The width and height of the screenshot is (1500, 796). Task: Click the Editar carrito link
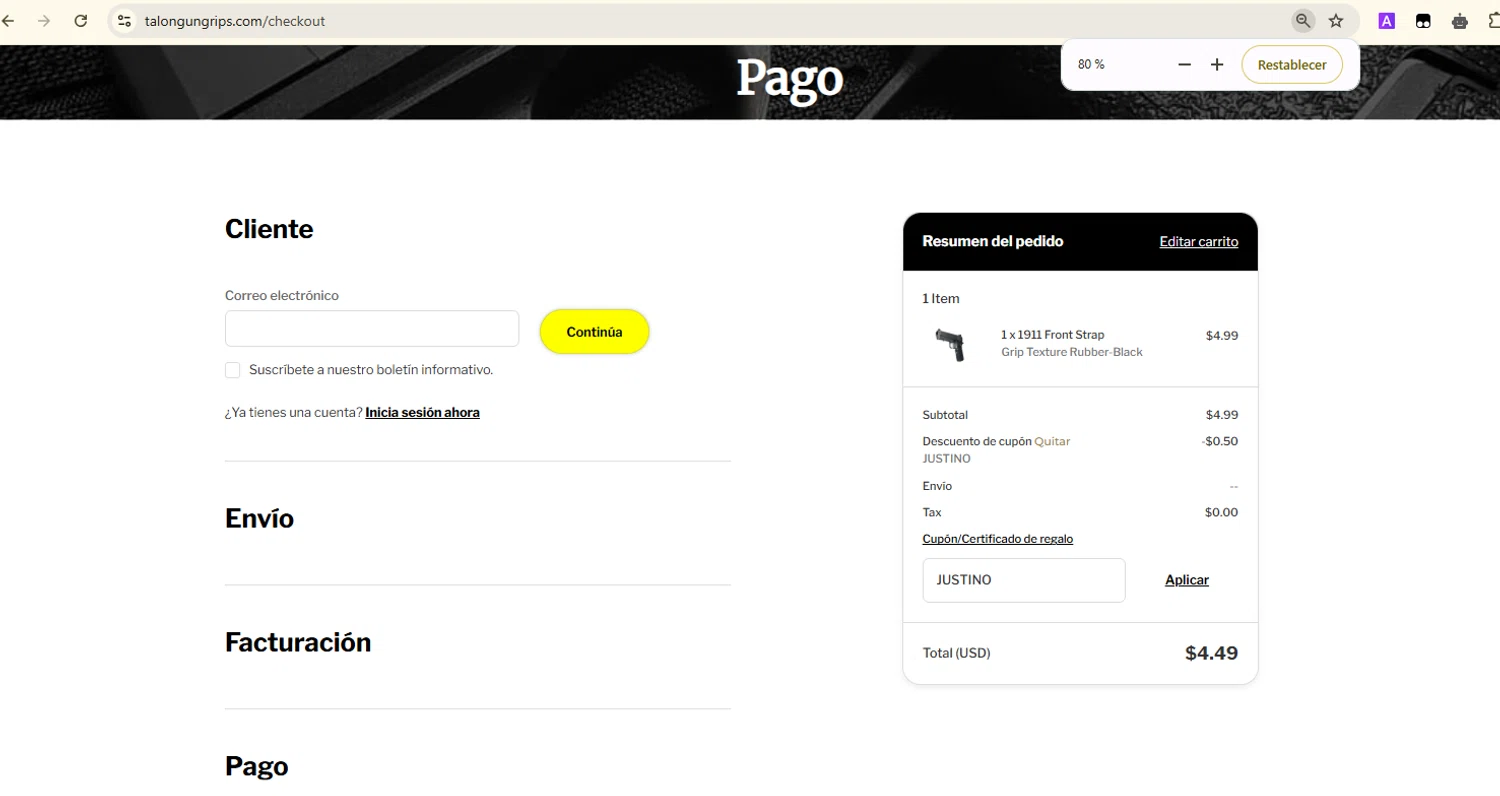pos(1199,241)
